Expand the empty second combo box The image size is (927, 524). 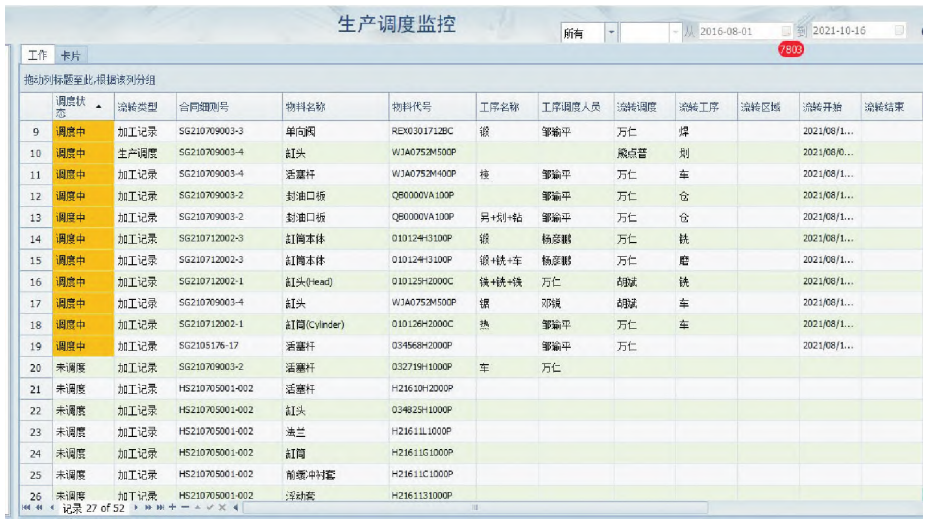tap(673, 32)
